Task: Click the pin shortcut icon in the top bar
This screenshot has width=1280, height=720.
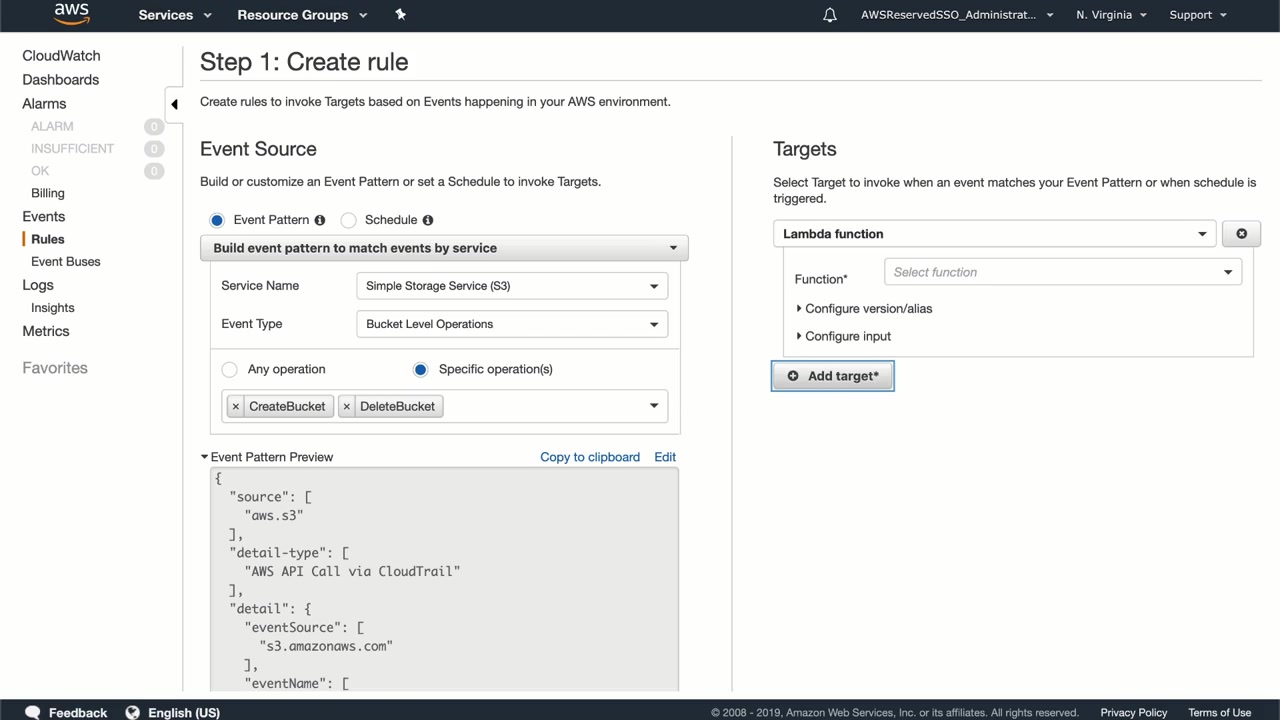Action: [x=400, y=14]
